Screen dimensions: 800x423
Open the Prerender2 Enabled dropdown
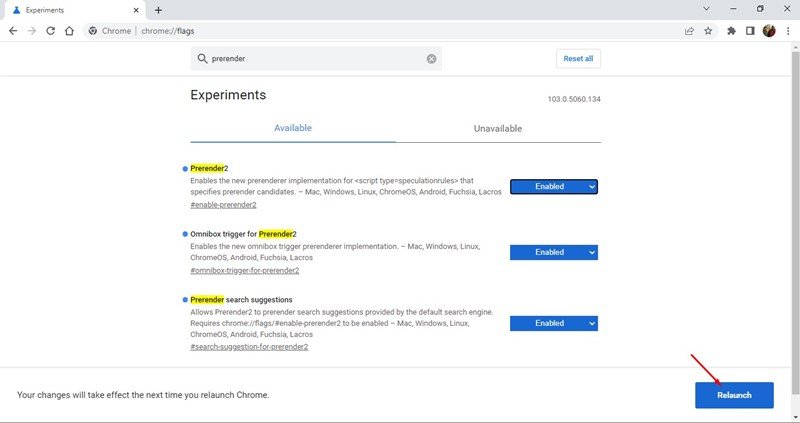tap(554, 187)
